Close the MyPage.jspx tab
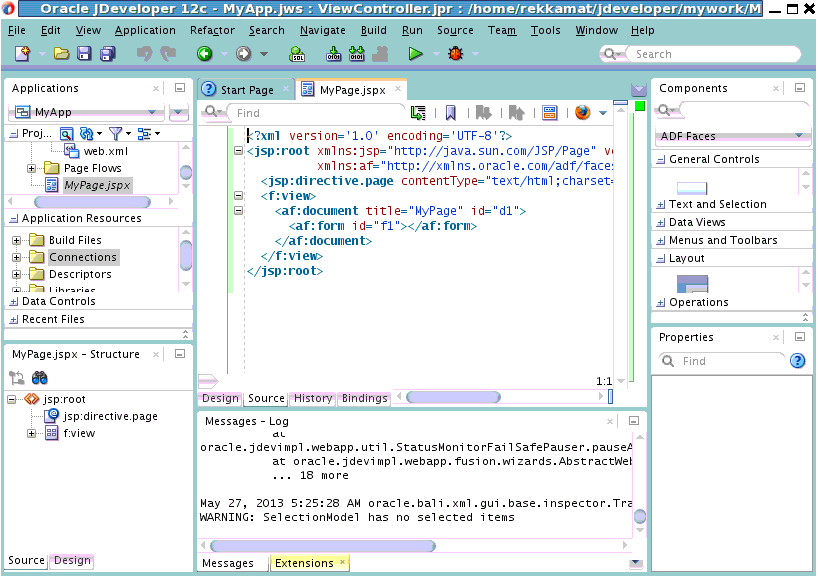 (x=398, y=89)
